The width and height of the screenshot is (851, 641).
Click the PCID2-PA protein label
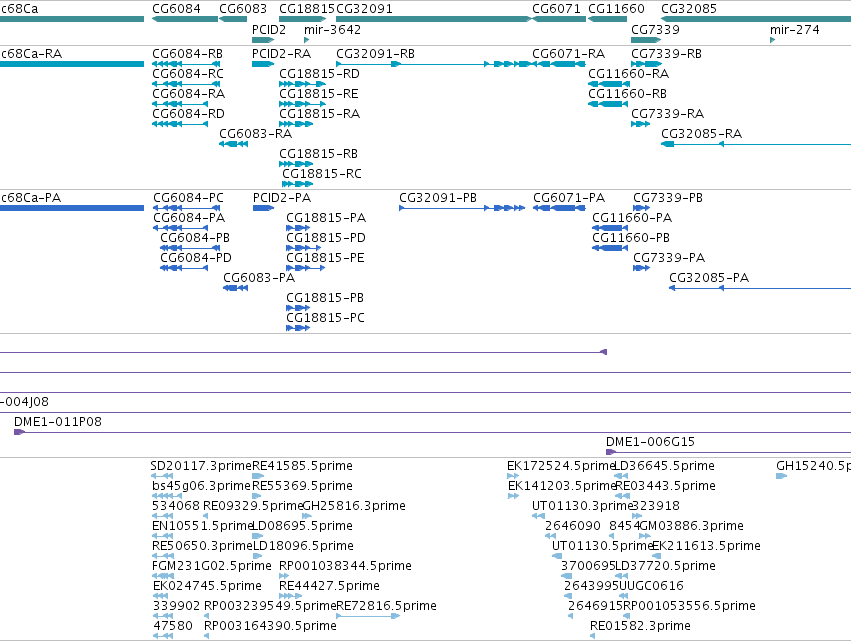pyautogui.click(x=282, y=198)
